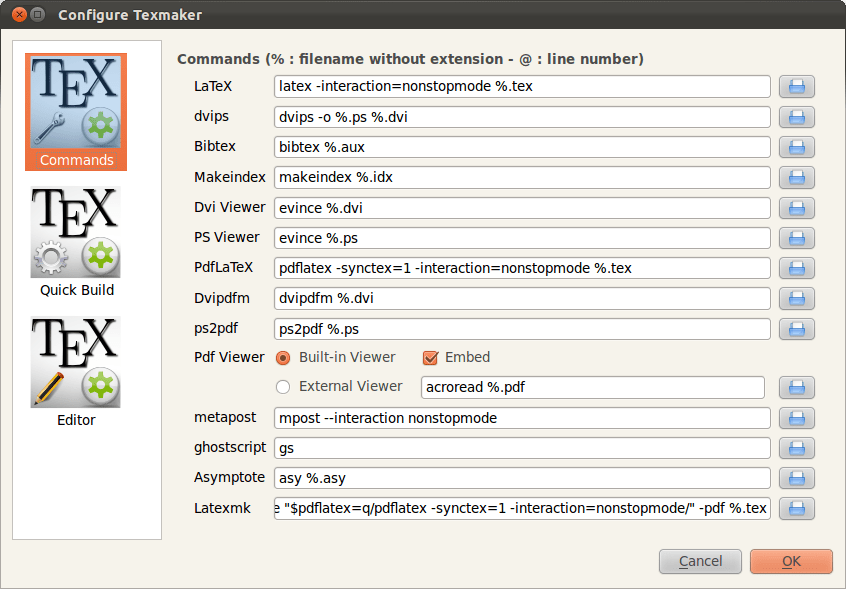Browse for the ghostscript executable
The image size is (846, 589).
797,448
